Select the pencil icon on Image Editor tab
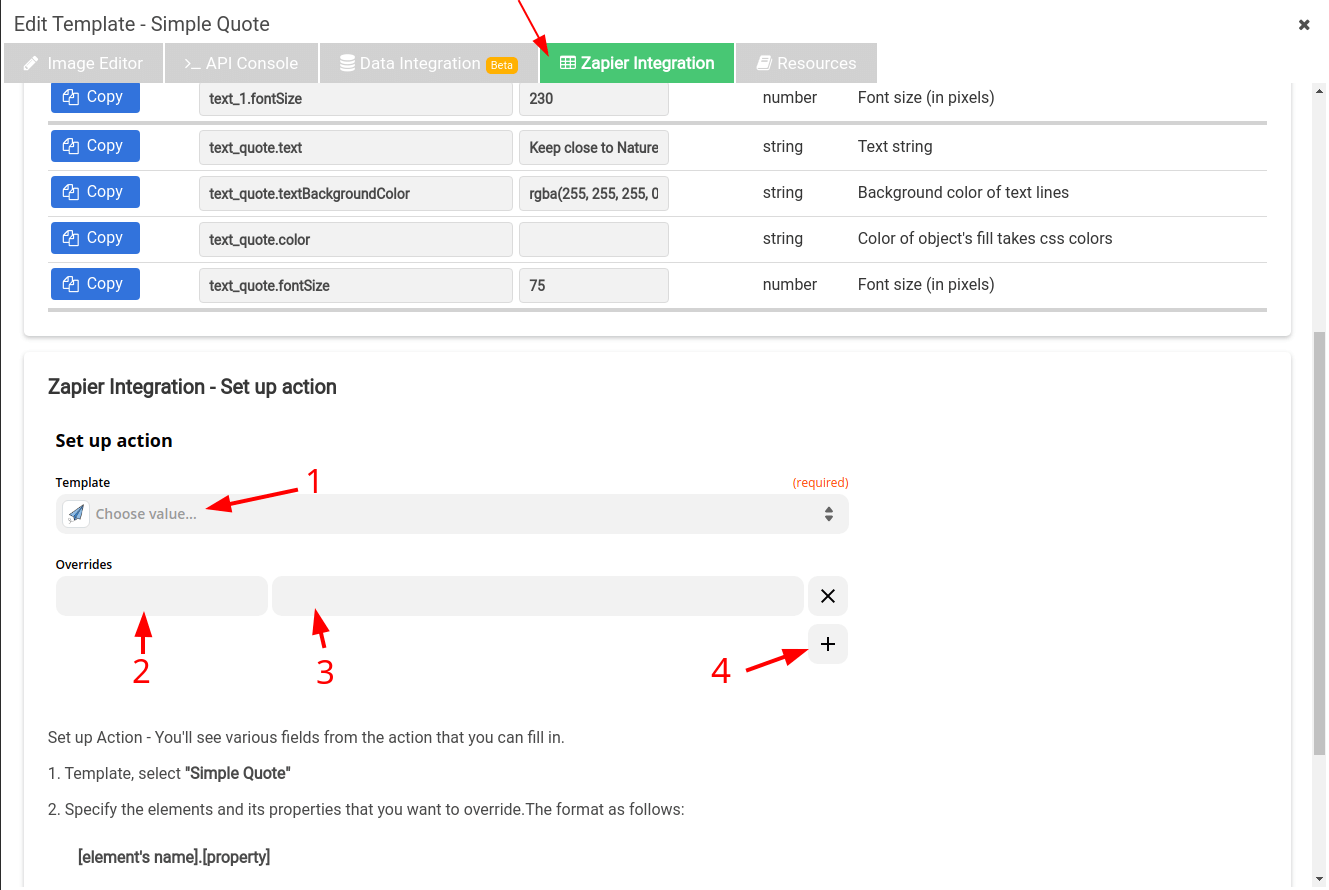Screen dimensions: 1329x890 coord(32,62)
